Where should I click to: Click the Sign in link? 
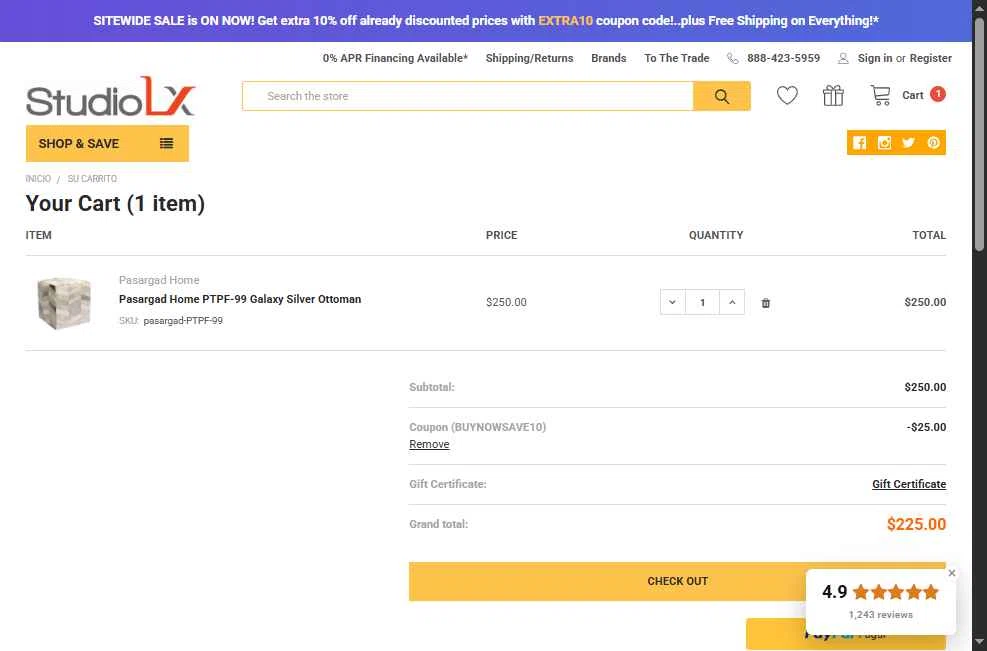[x=875, y=58]
